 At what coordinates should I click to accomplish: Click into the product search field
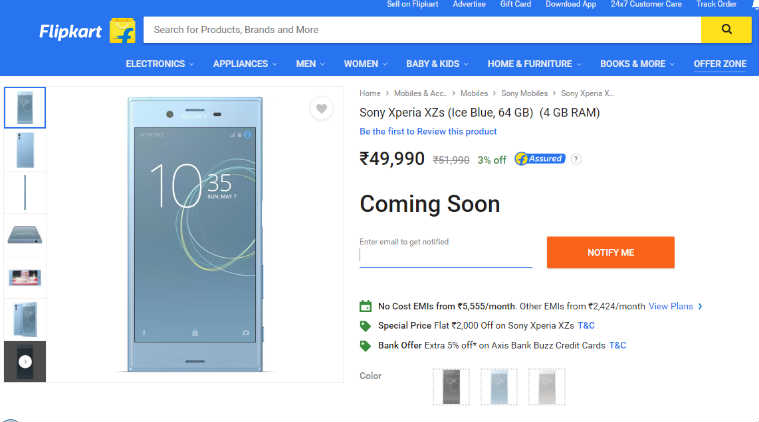422,30
